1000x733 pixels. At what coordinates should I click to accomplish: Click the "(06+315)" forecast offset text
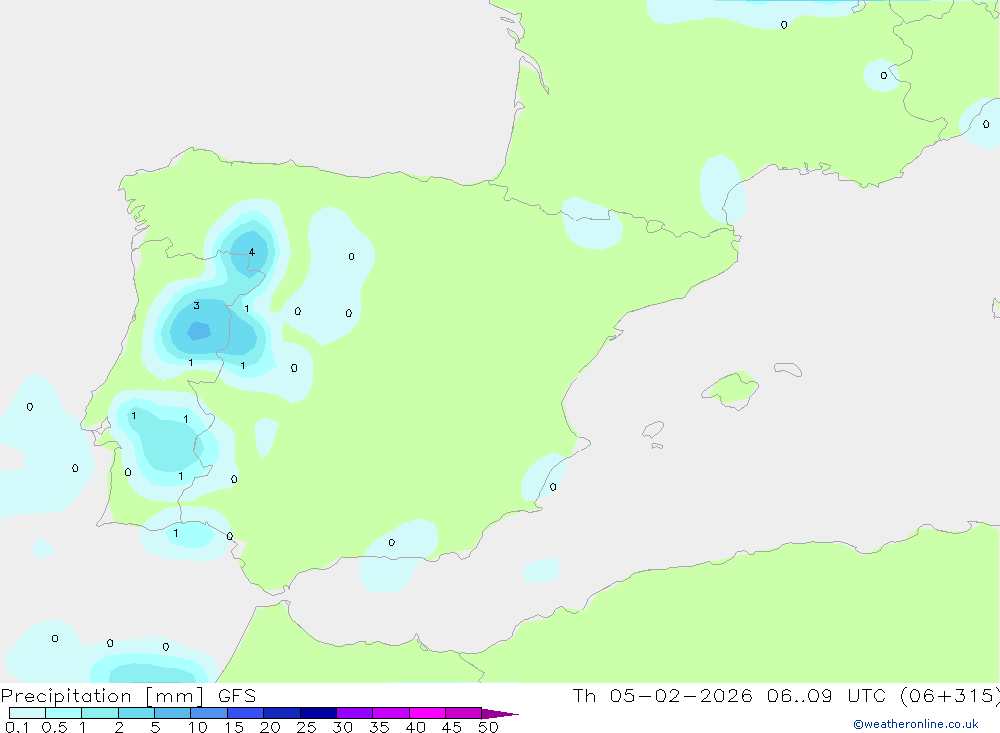tap(950, 696)
